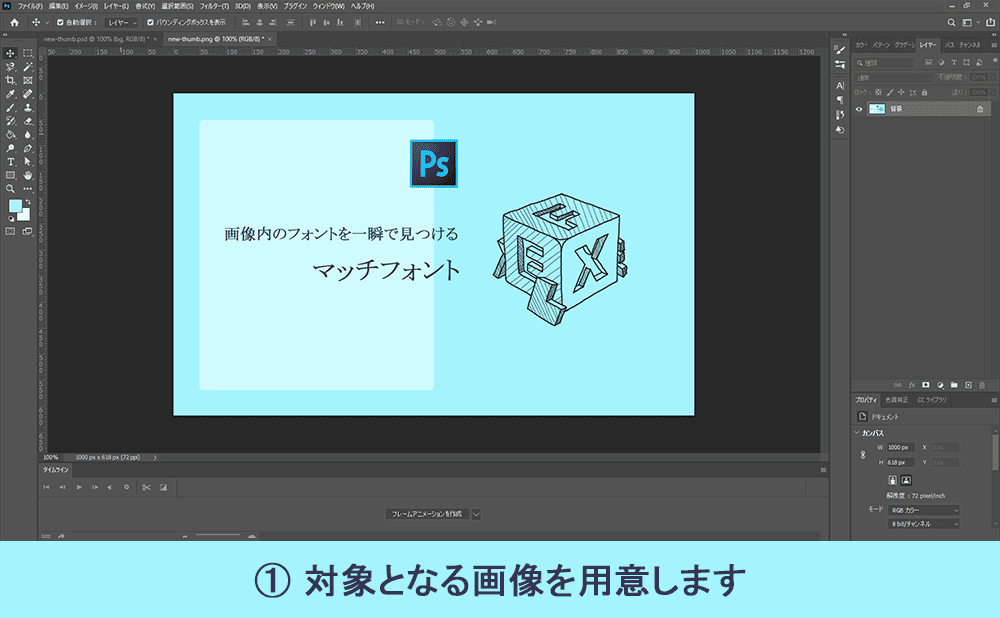Viewport: 1000px width, 618px height.
Task: Enable the 自動選択 checkbox in the options bar
Action: click(60, 22)
